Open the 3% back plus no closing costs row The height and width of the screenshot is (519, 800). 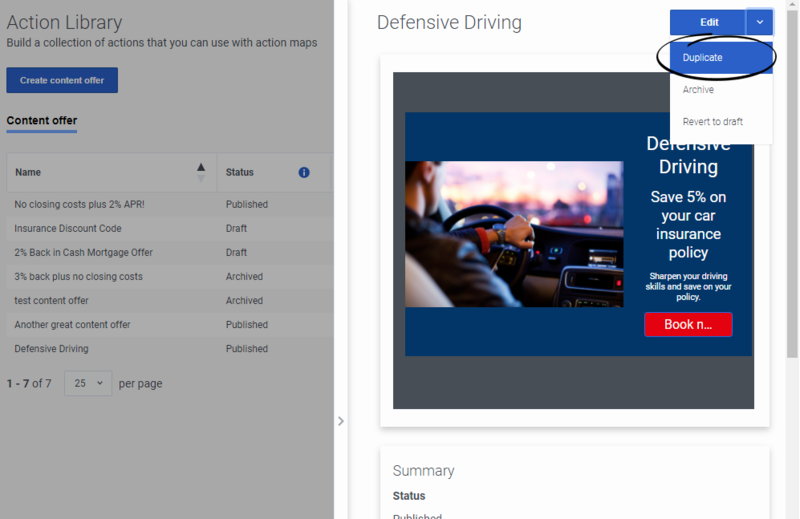[170, 277]
